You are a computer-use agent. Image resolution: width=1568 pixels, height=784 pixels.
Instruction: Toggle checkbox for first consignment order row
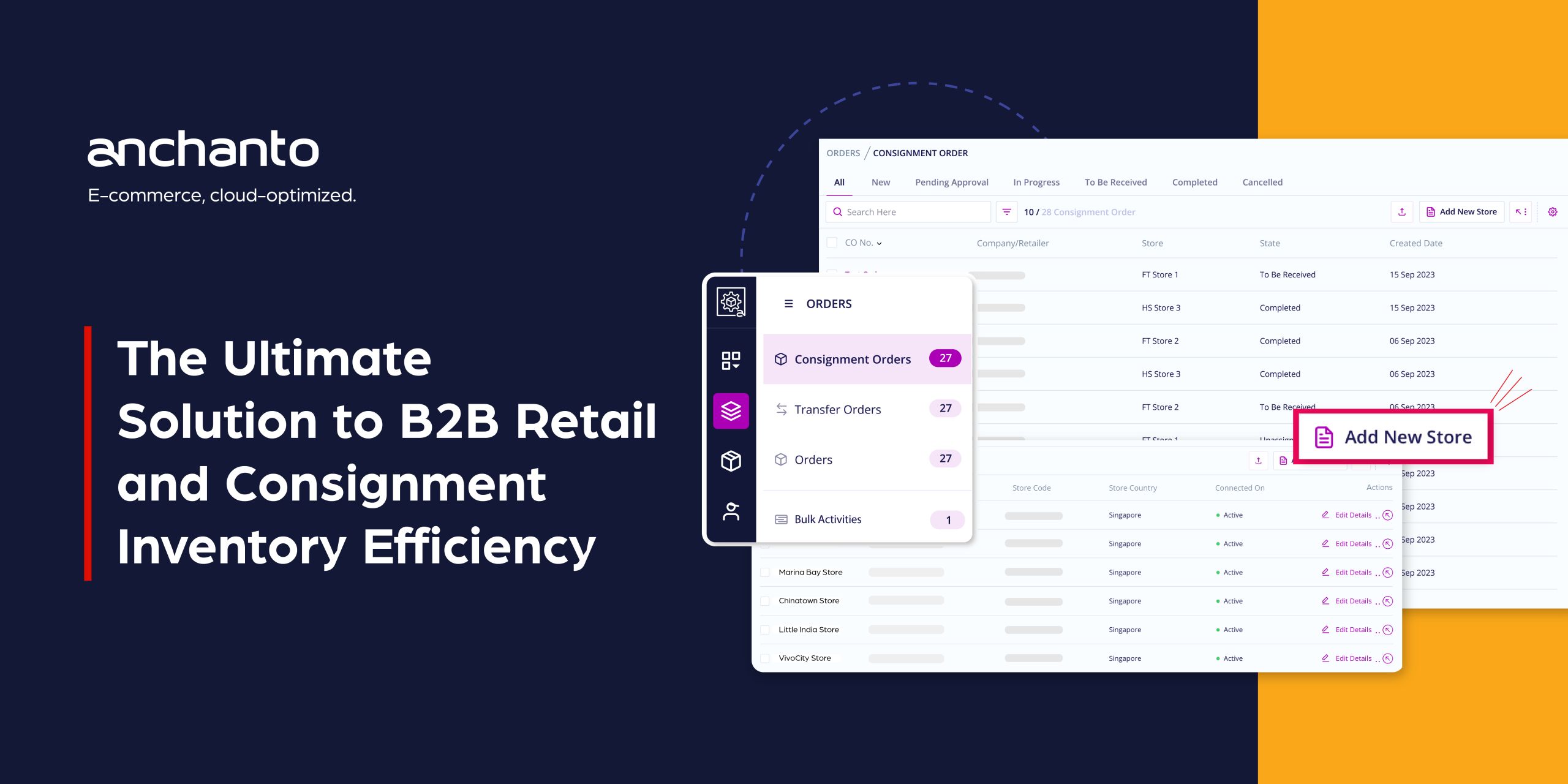click(x=832, y=272)
